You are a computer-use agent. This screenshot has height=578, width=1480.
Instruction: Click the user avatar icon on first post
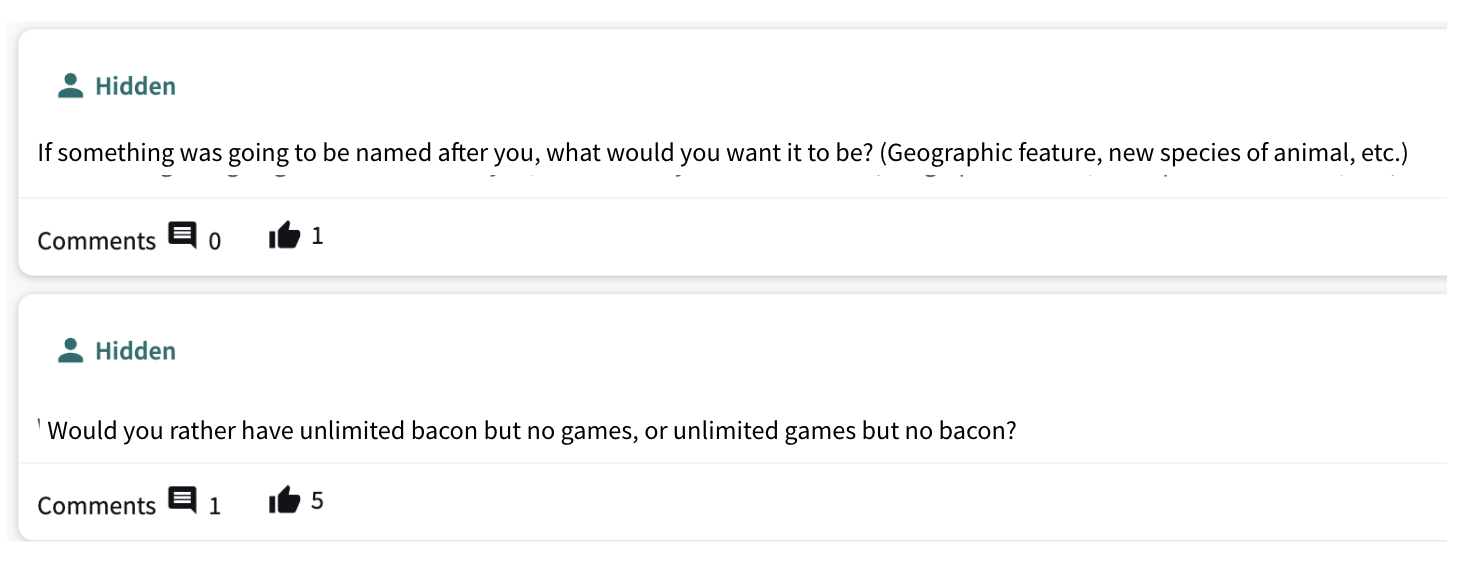tap(70, 86)
